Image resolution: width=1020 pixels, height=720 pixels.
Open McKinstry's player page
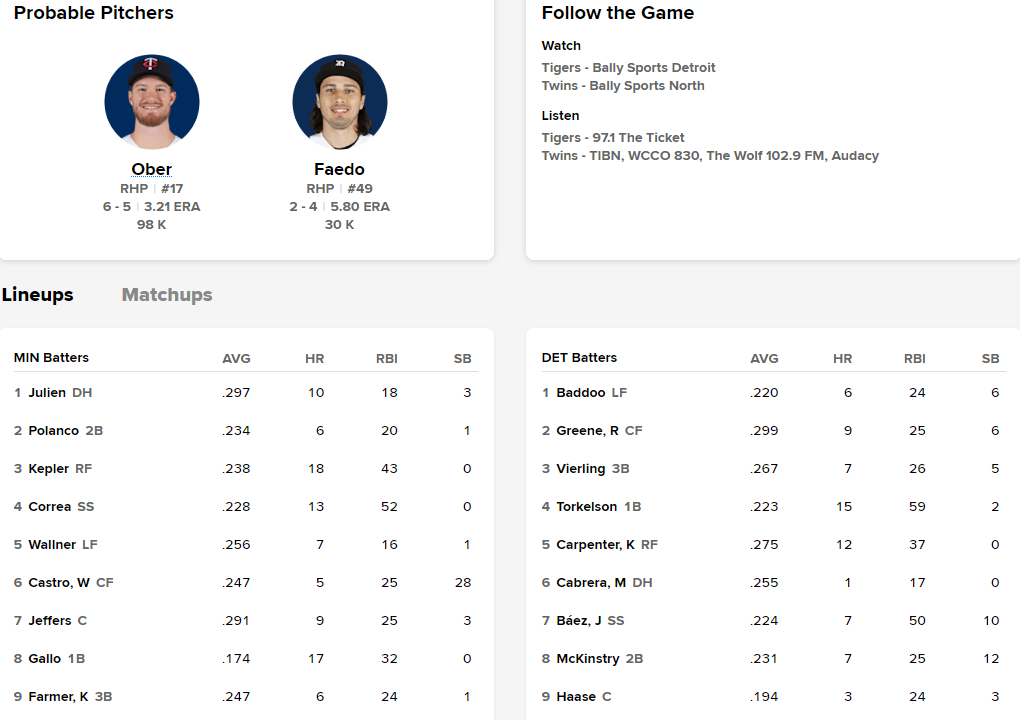pyautogui.click(x=586, y=659)
